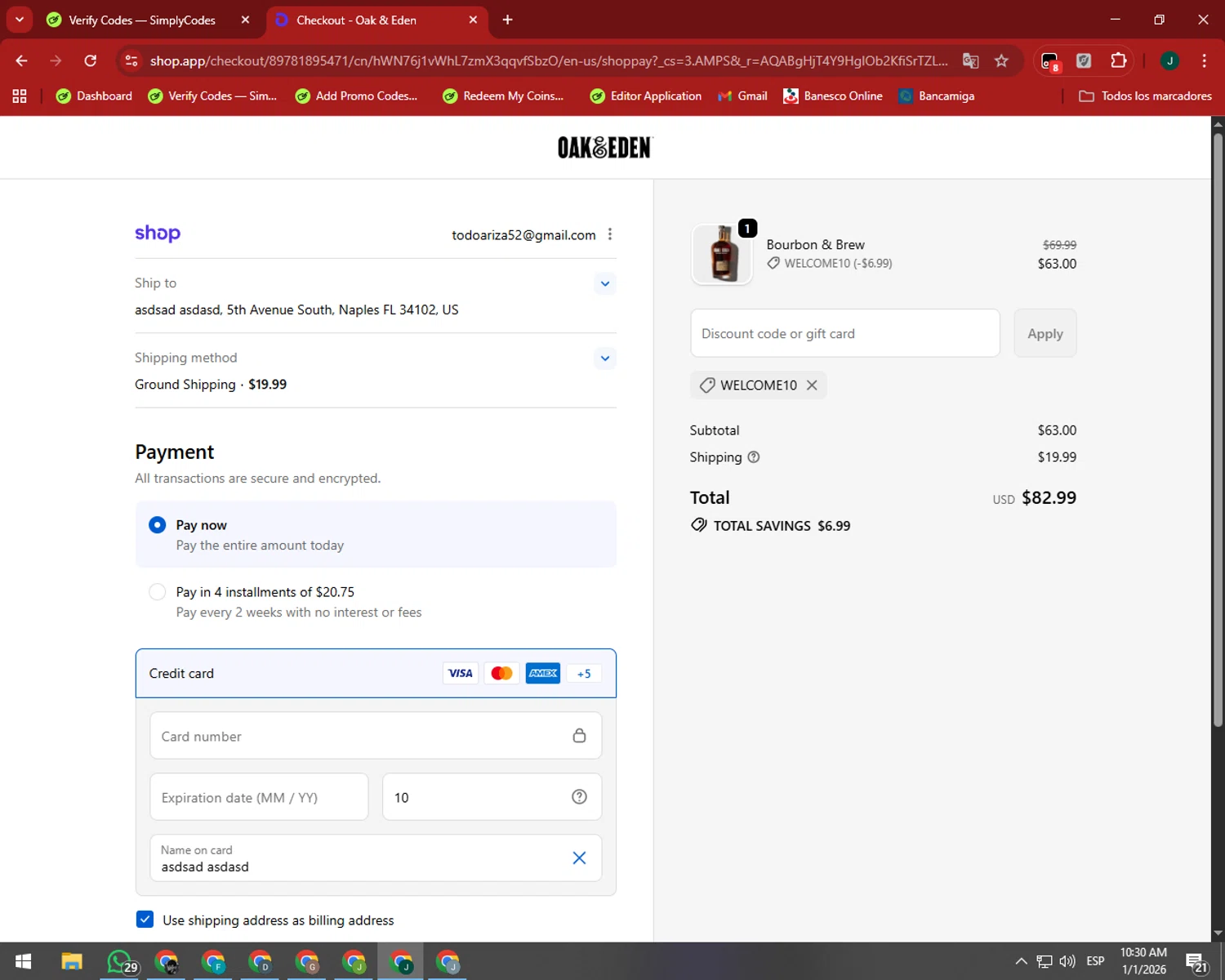Expand the Ship to section
Viewport: 1225px width, 980px height.
605,284
